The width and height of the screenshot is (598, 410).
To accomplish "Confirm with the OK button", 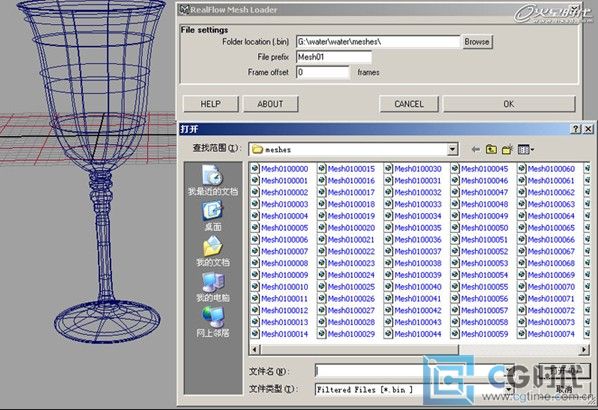I will point(509,104).
